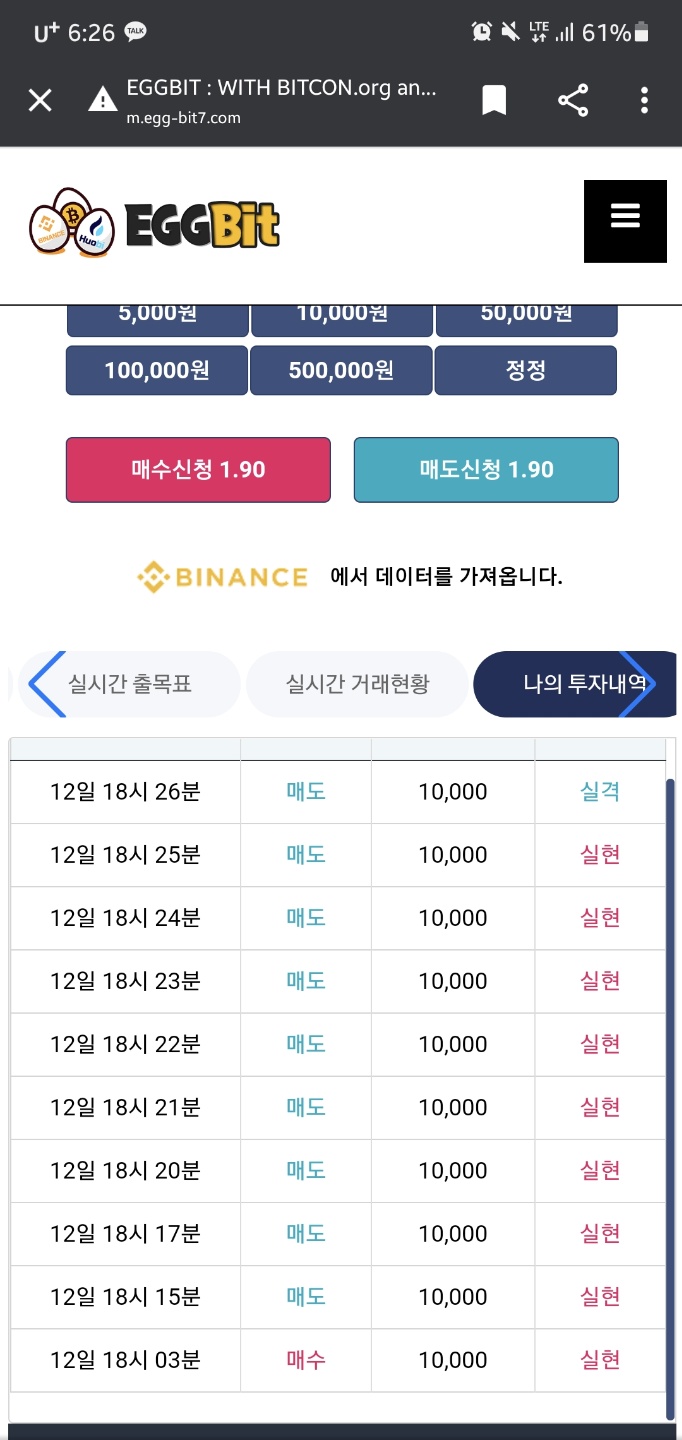Open the hamburger menu

[625, 221]
